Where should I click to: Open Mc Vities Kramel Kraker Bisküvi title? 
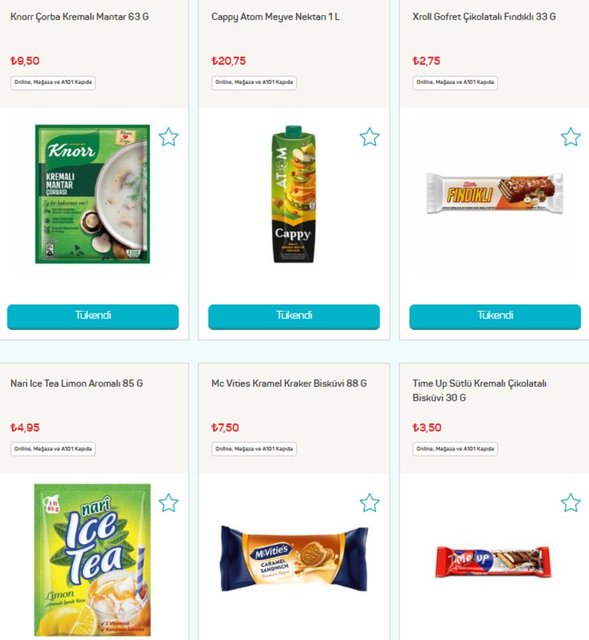[x=289, y=383]
